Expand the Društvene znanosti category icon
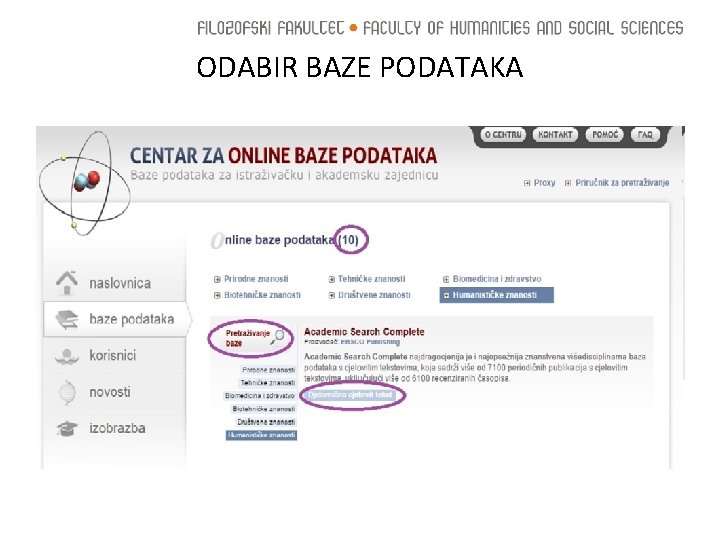This screenshot has height=540, width=720. [332, 295]
